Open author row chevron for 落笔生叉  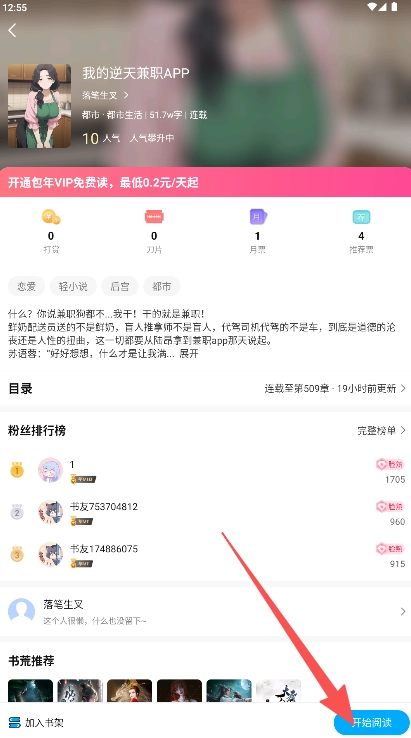point(403,611)
